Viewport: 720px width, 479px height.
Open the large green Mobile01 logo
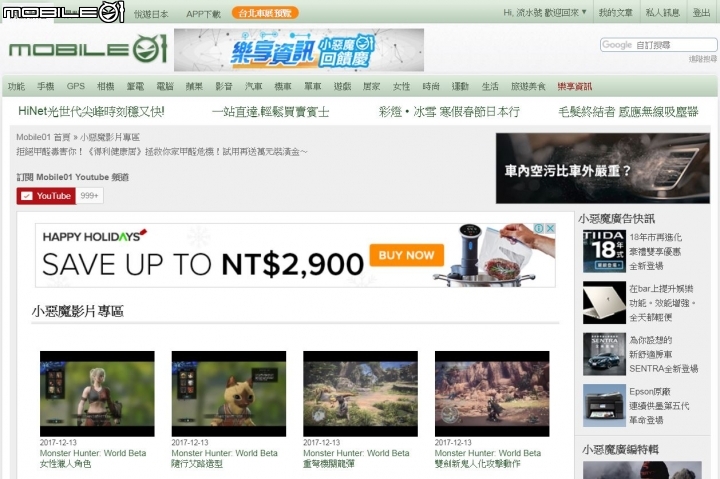[88, 49]
